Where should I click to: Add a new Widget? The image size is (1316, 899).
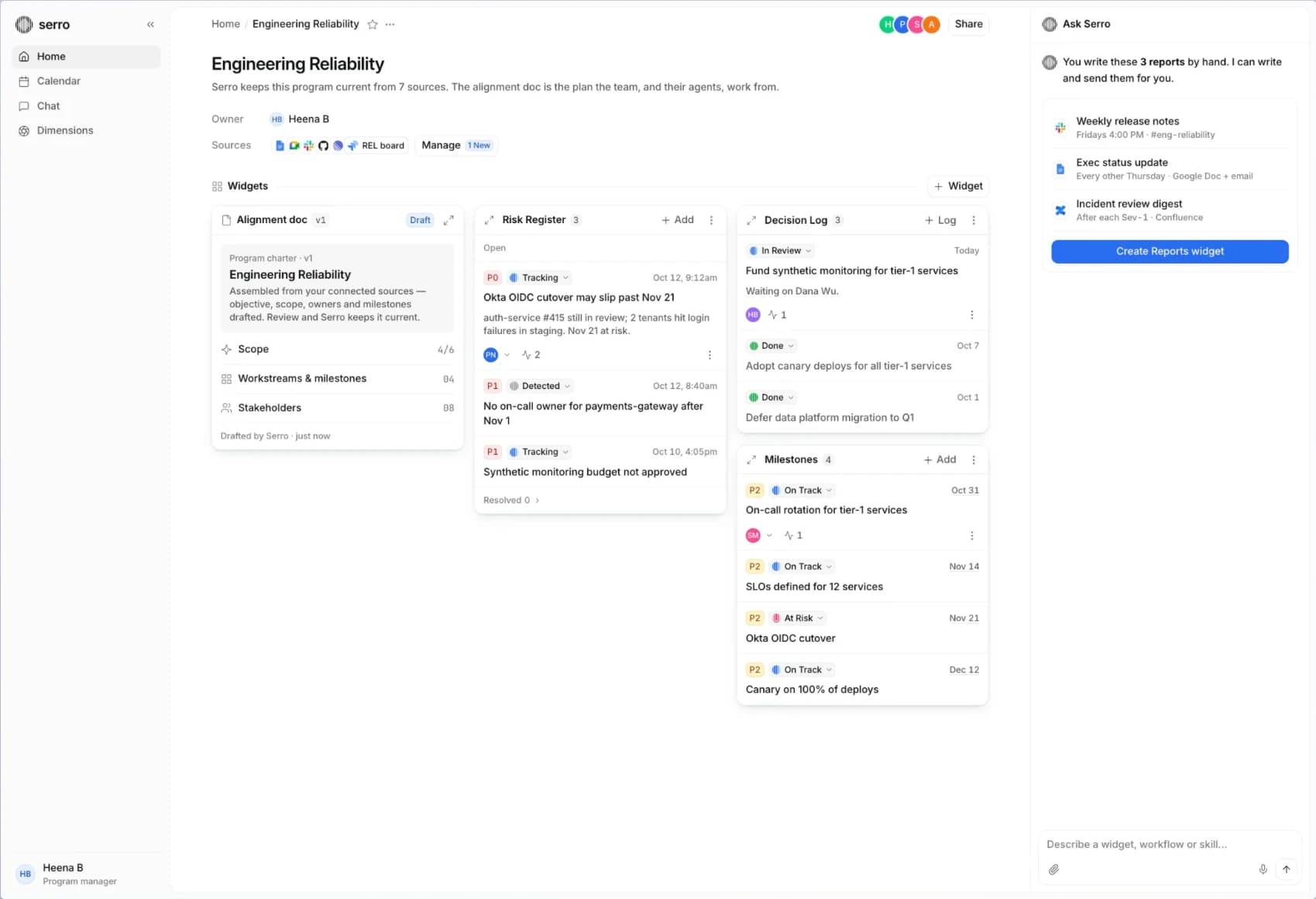point(958,186)
